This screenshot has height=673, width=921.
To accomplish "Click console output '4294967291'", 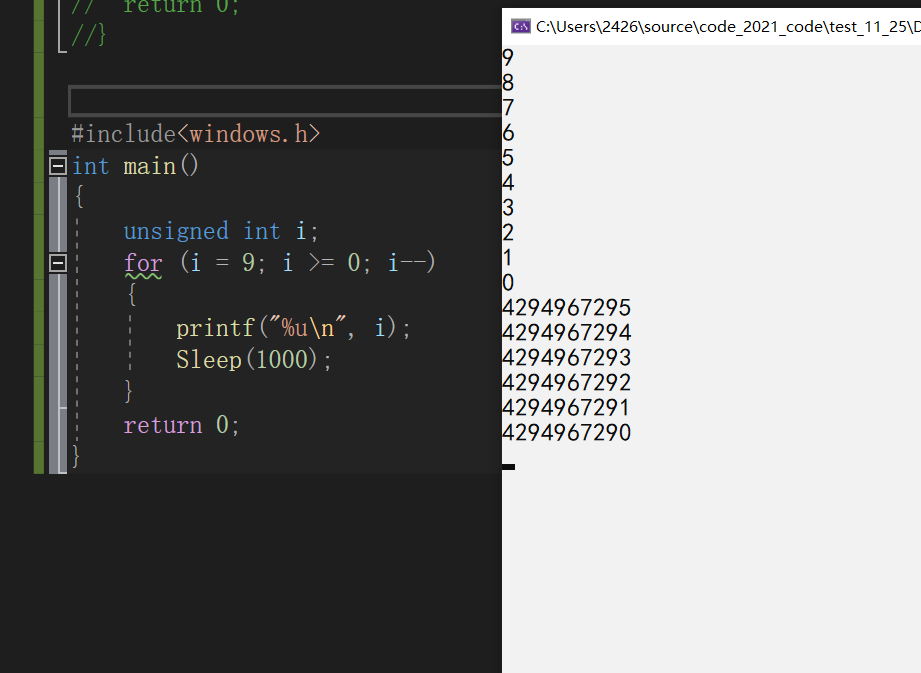I will point(566,408).
